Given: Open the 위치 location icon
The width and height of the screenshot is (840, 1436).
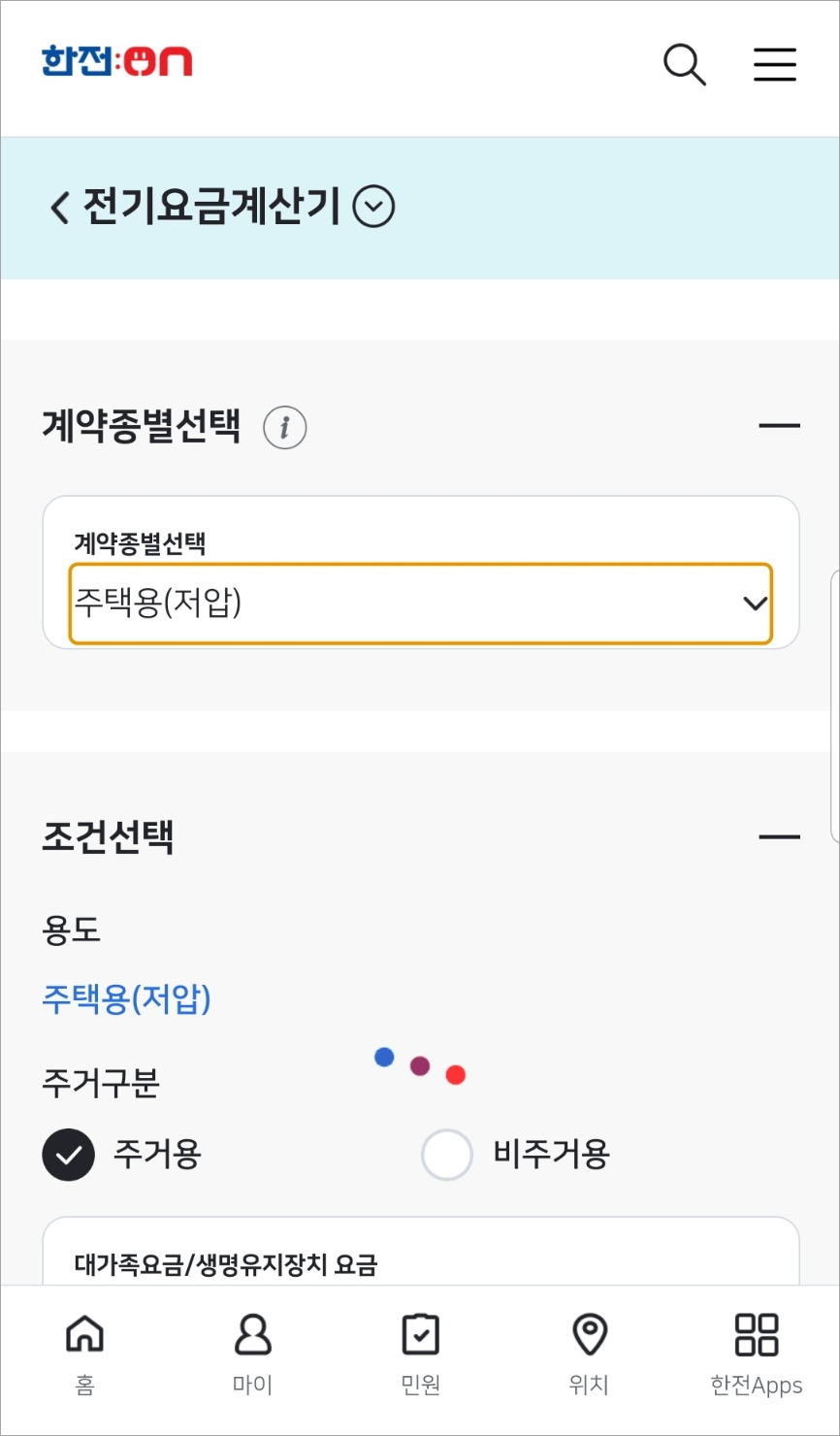Looking at the screenshot, I should tap(589, 1349).
